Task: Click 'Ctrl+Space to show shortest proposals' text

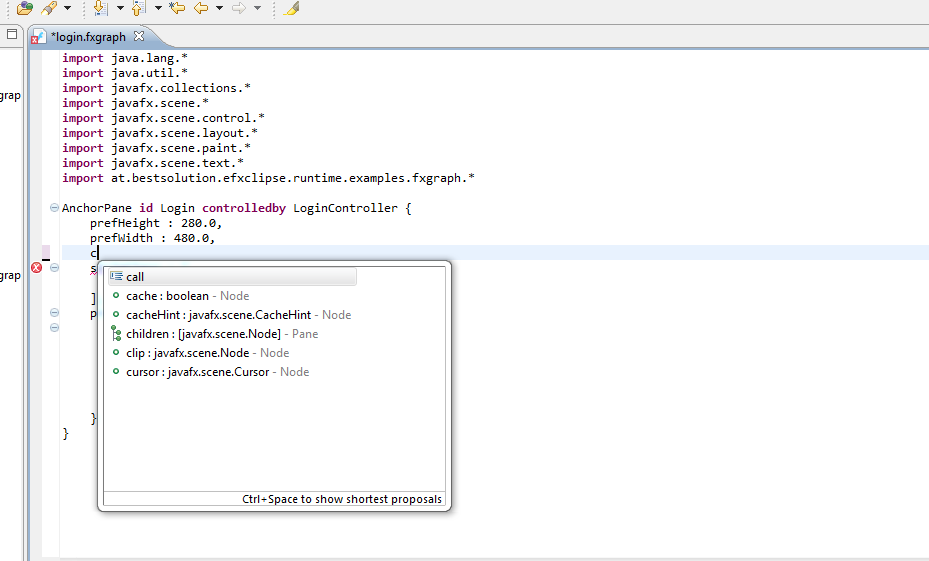Action: coord(342,499)
